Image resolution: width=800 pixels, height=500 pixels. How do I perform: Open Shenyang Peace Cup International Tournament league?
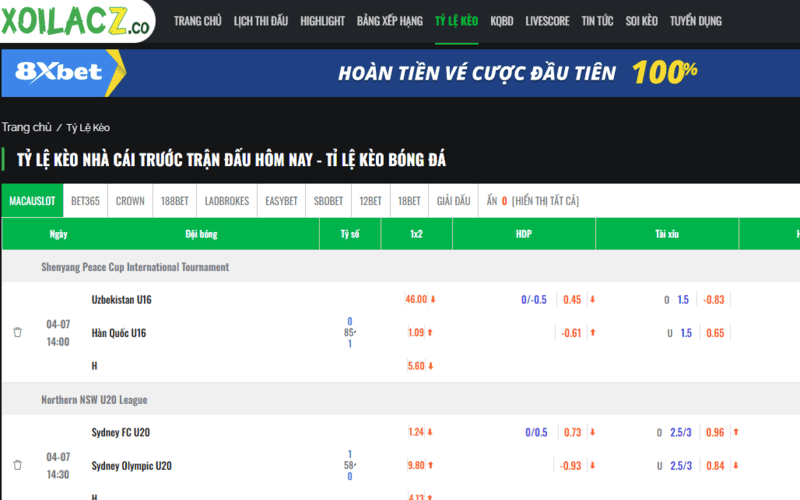coord(135,267)
